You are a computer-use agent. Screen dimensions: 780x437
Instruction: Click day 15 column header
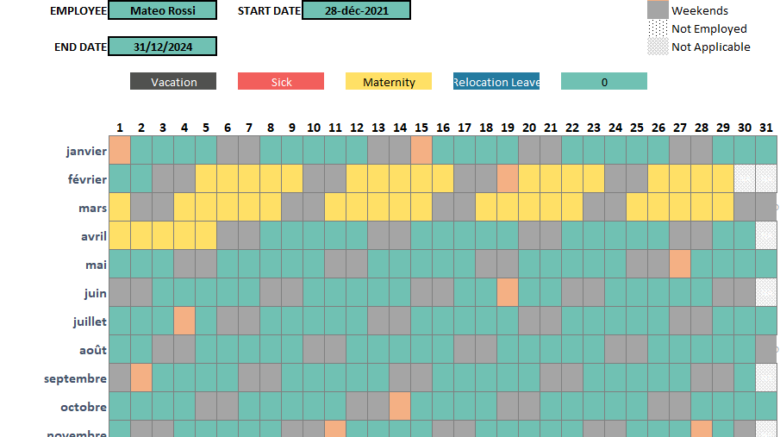[x=421, y=127]
